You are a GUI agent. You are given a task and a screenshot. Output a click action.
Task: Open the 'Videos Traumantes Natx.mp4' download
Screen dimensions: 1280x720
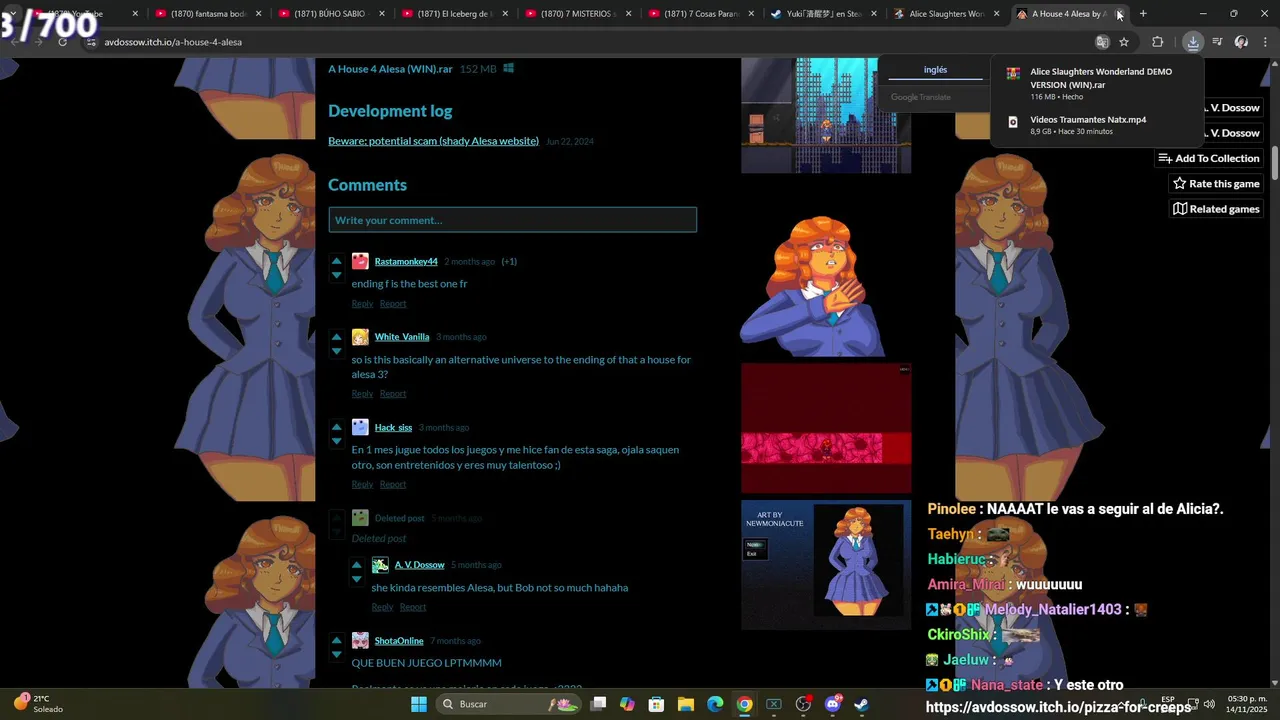pyautogui.click(x=1097, y=125)
